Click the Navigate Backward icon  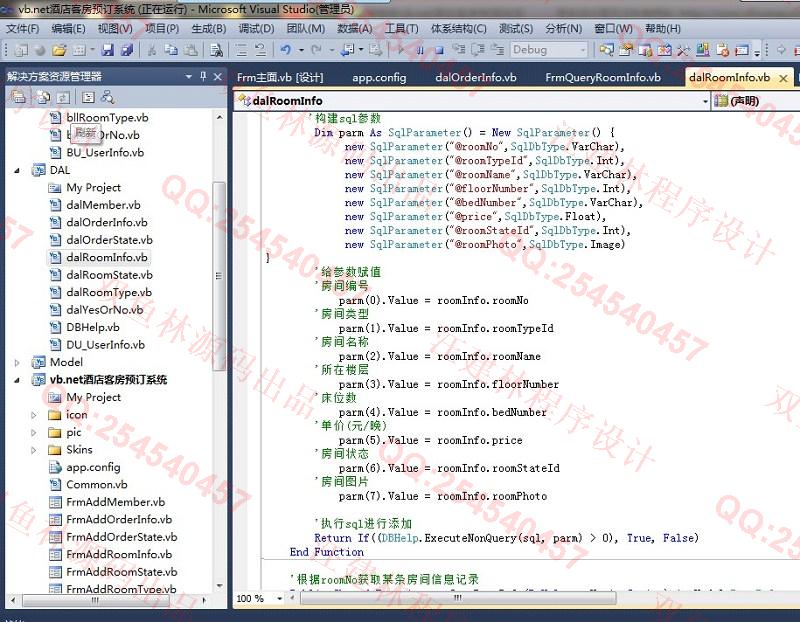[348, 50]
